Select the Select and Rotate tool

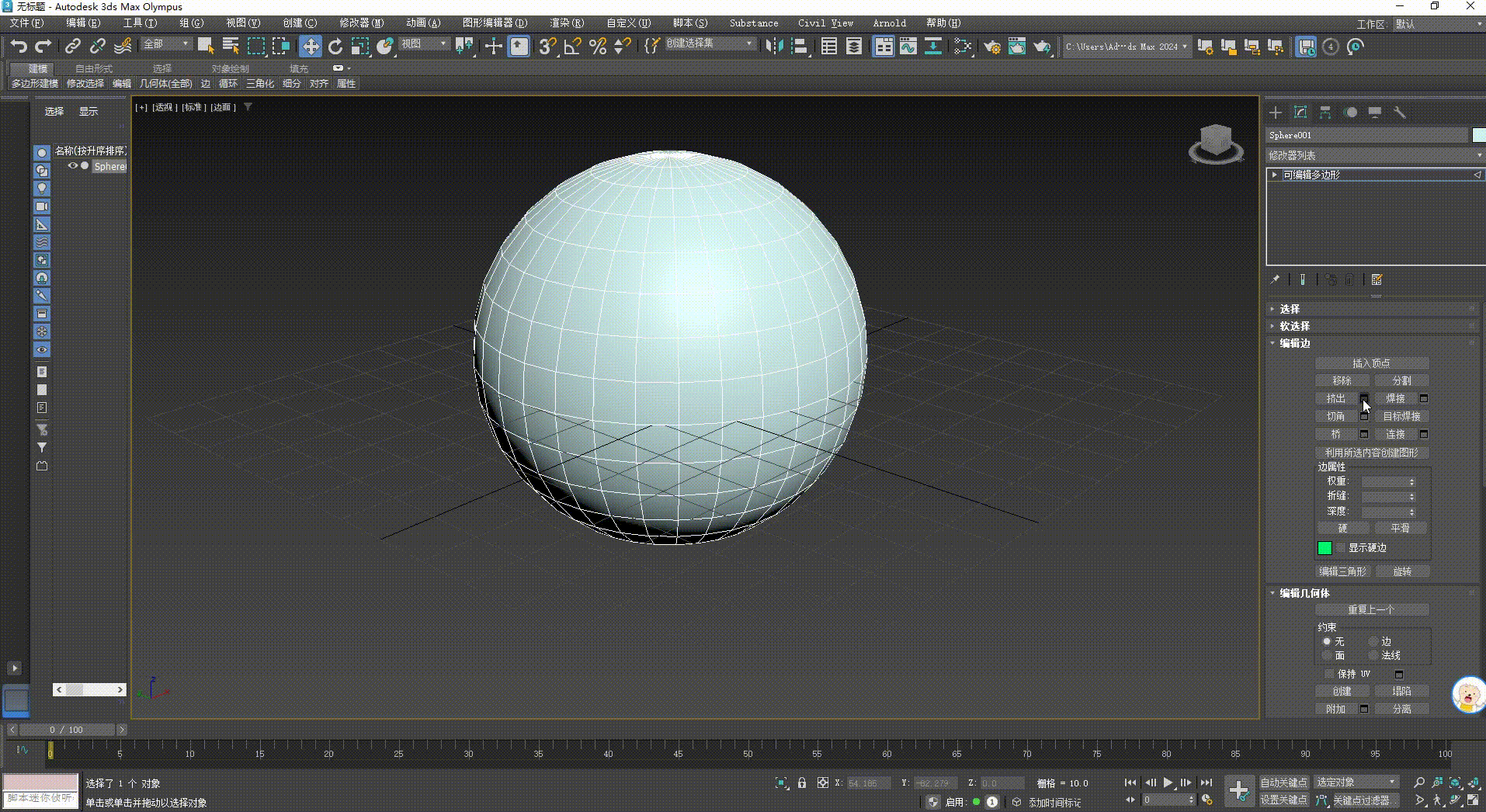click(x=335, y=46)
